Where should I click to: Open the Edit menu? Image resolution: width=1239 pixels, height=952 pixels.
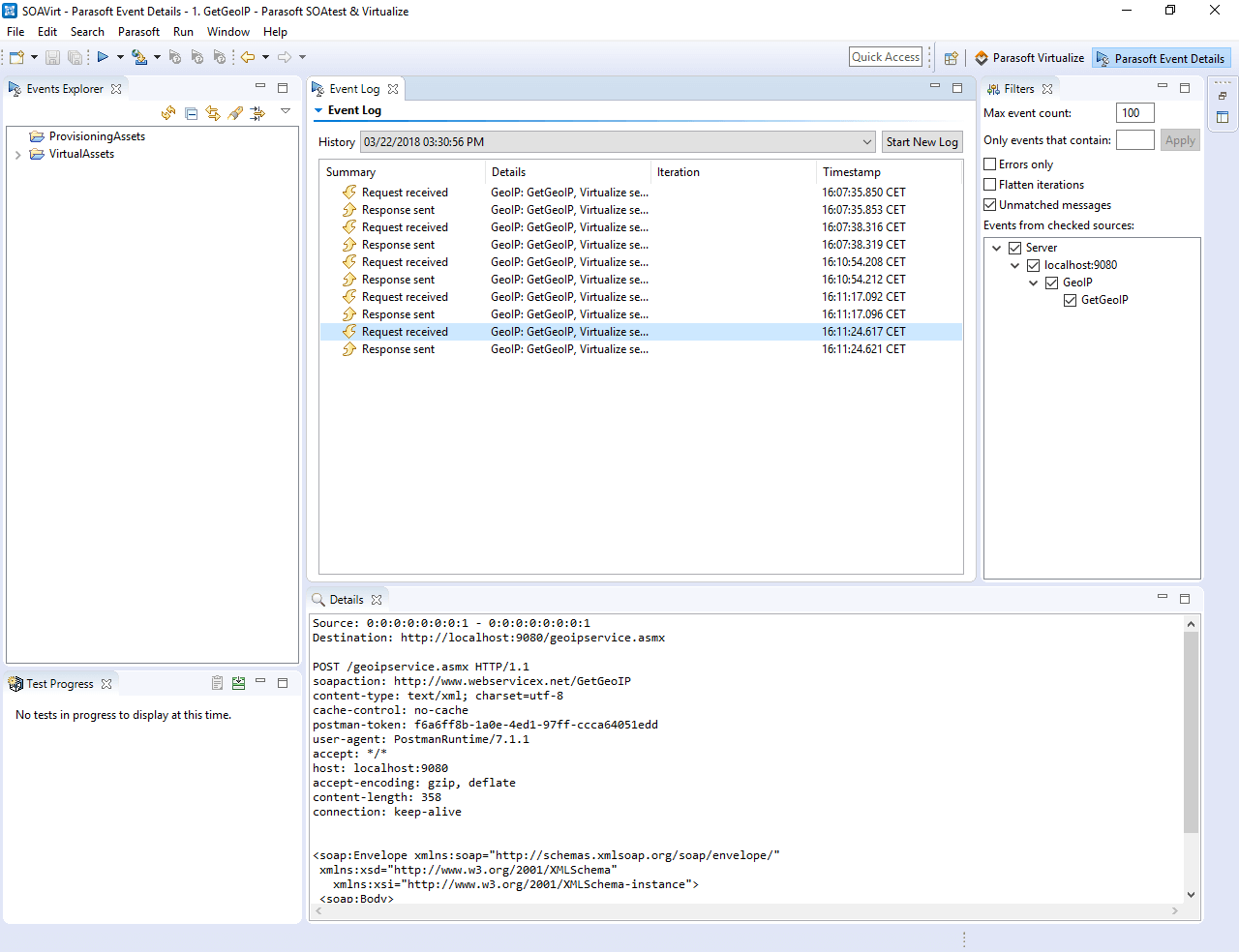(47, 32)
